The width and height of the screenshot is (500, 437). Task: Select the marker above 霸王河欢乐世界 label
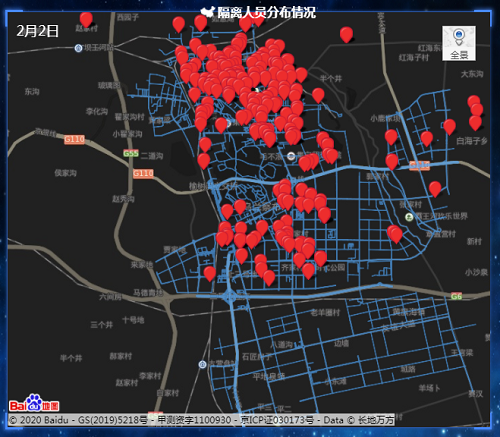(x=435, y=189)
